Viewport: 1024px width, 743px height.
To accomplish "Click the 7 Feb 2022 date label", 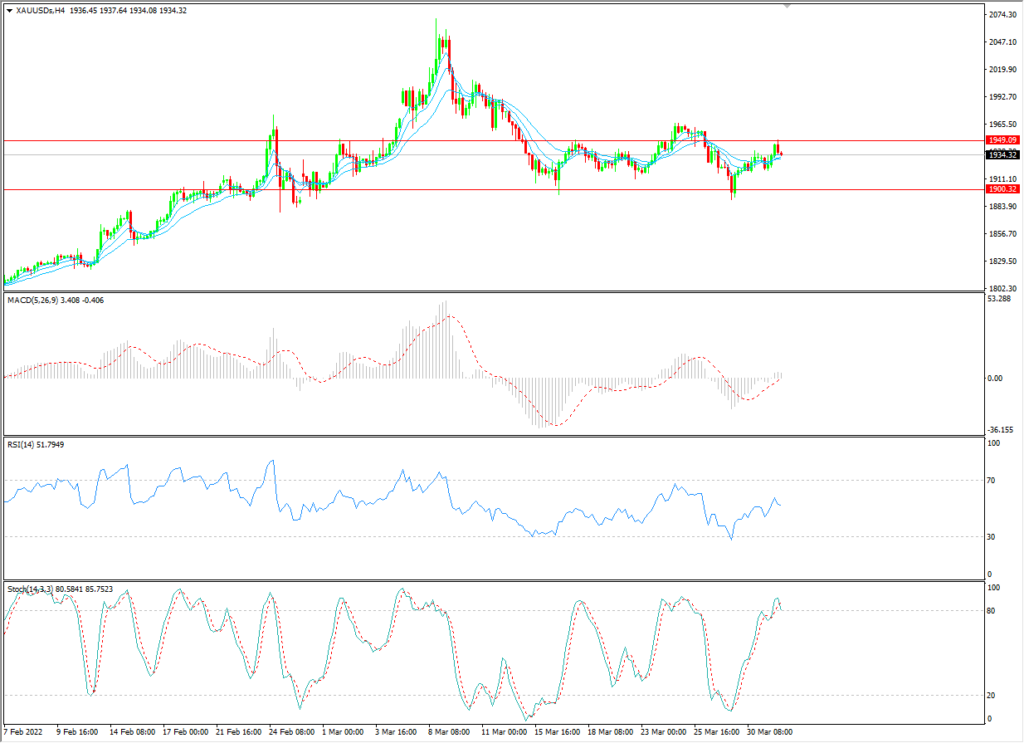I will [x=24, y=732].
